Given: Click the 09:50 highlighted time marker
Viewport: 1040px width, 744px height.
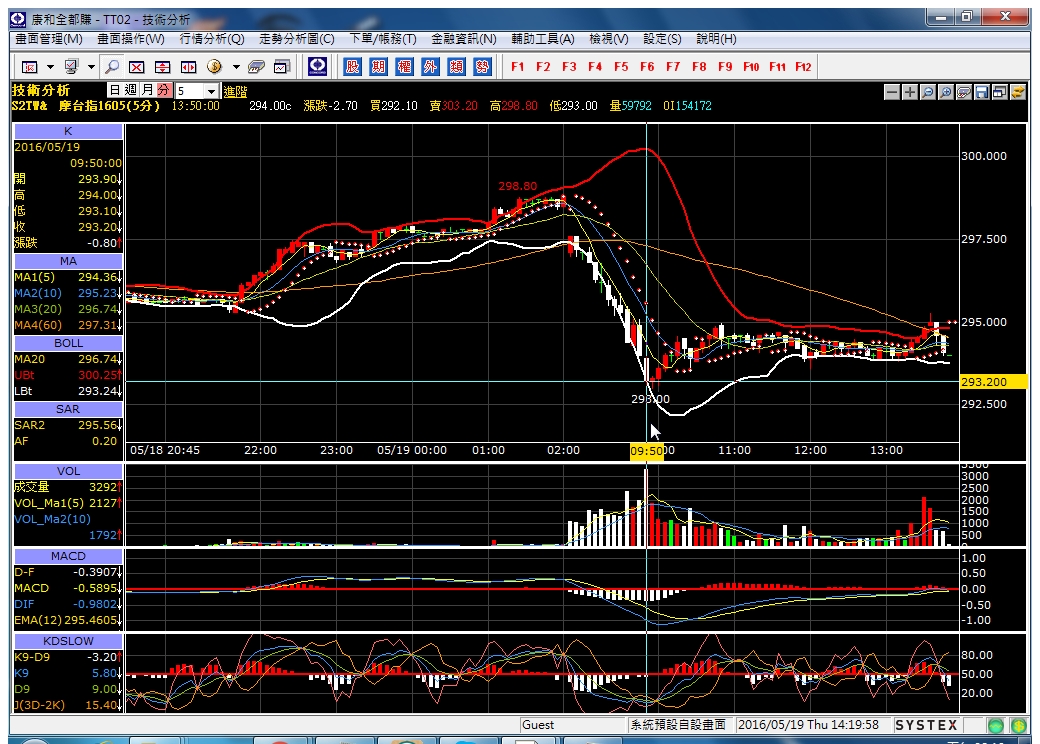Looking at the screenshot, I should pyautogui.click(x=647, y=451).
